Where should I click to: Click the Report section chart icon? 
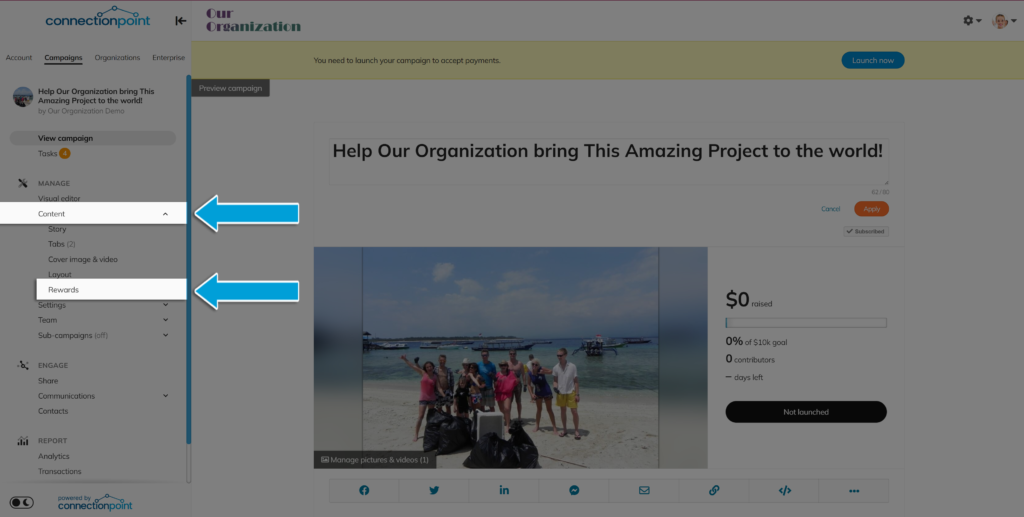tap(23, 441)
